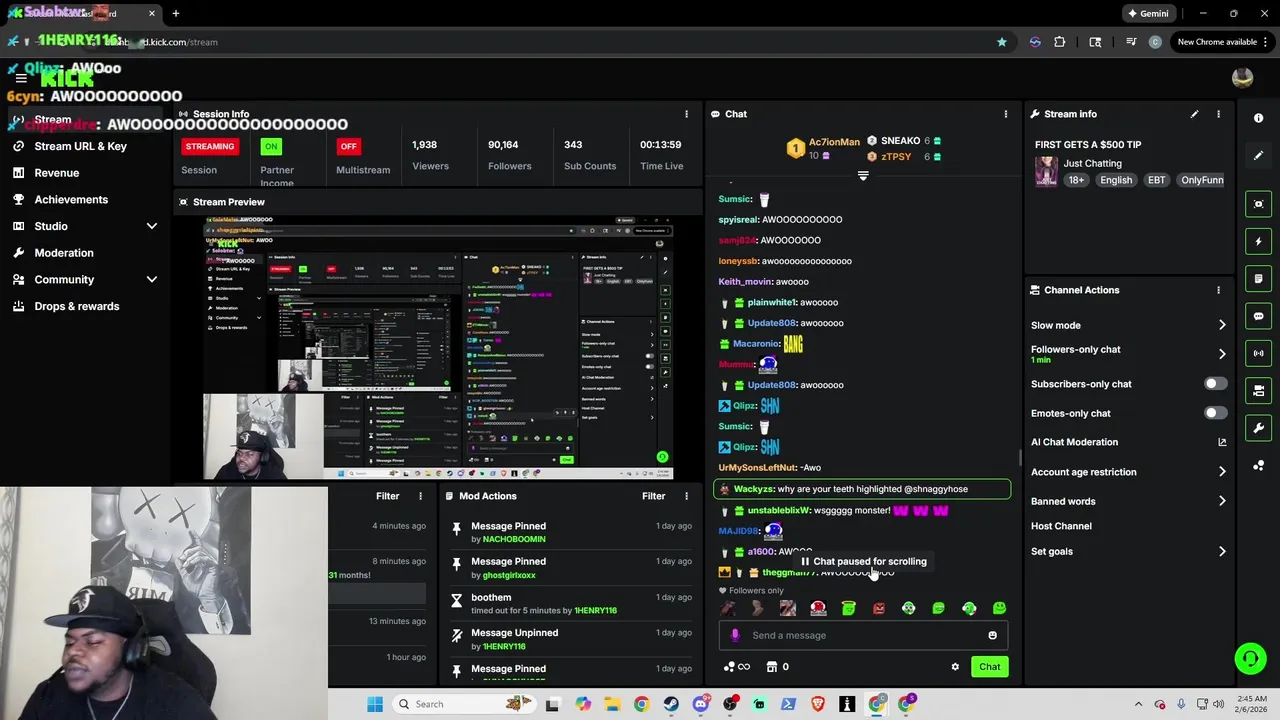Image resolution: width=1280 pixels, height=720 pixels.
Task: Open File Explorer from the taskbar
Action: pos(612,704)
